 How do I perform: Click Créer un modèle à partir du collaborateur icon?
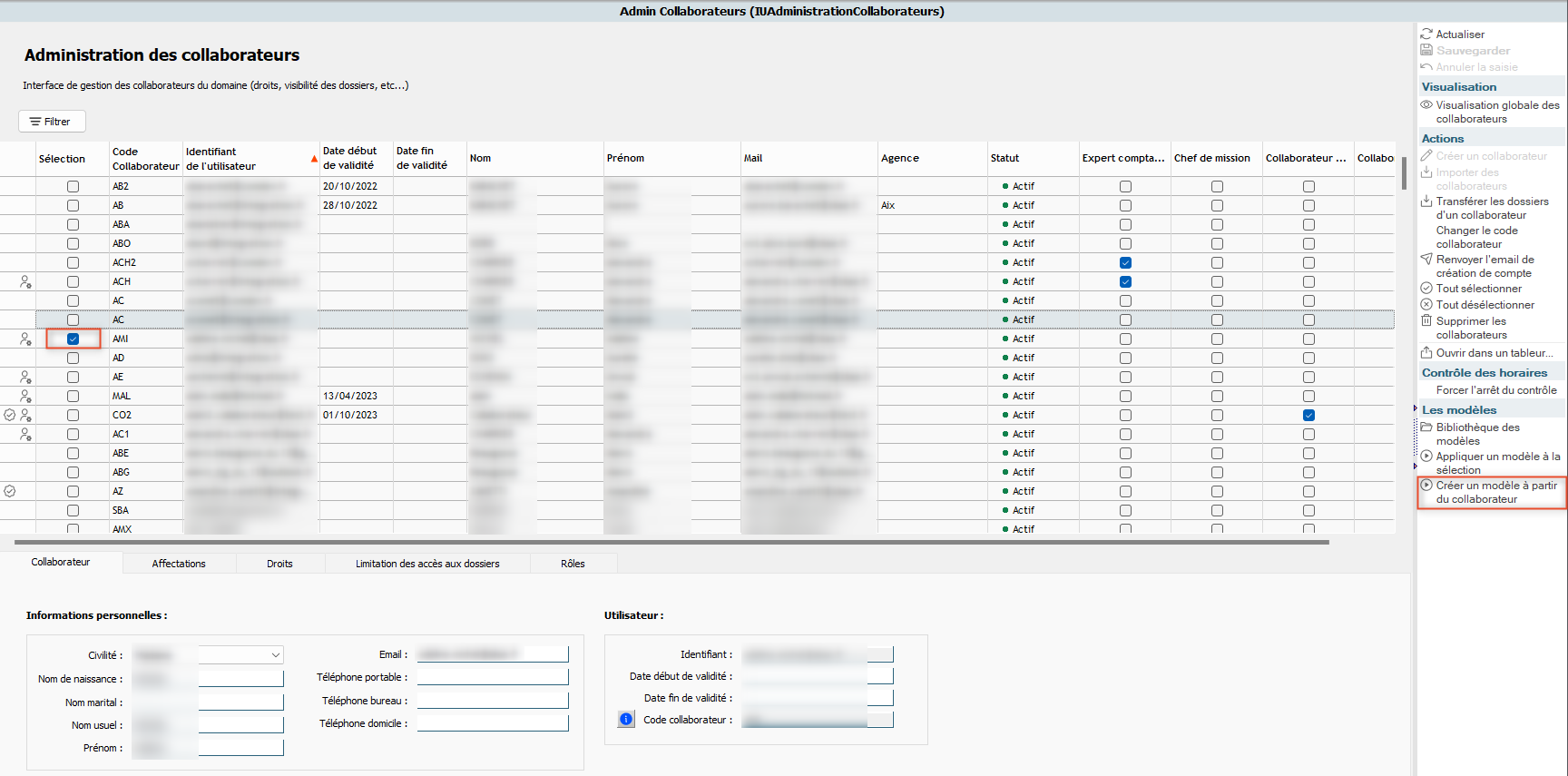click(1426, 485)
